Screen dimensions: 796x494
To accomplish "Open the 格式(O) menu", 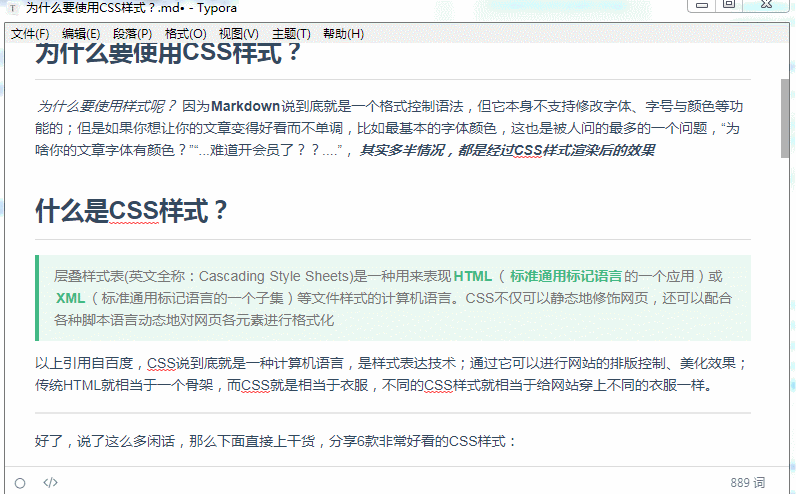I will coord(185,34).
